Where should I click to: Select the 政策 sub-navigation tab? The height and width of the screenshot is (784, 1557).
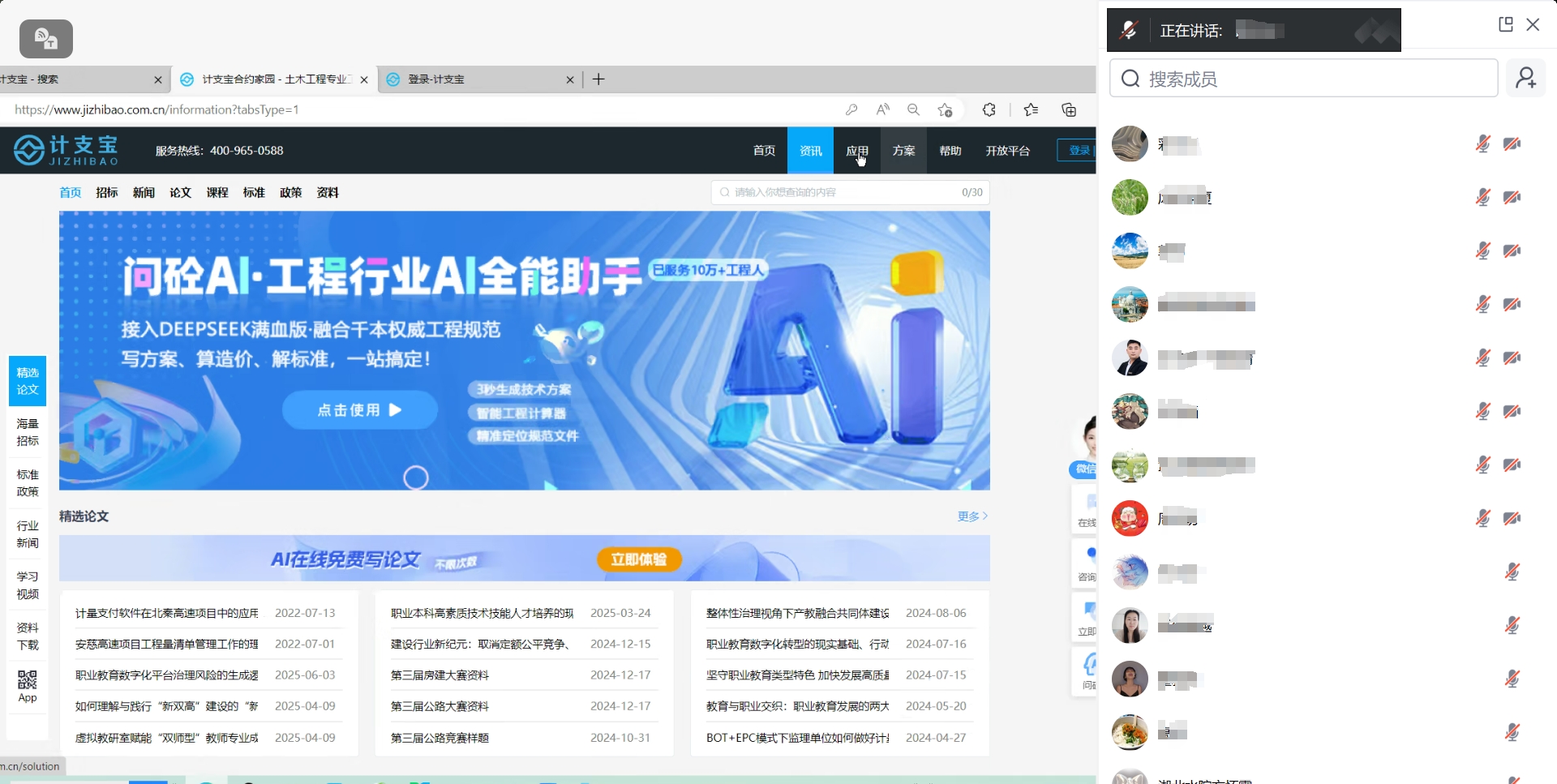tap(290, 192)
